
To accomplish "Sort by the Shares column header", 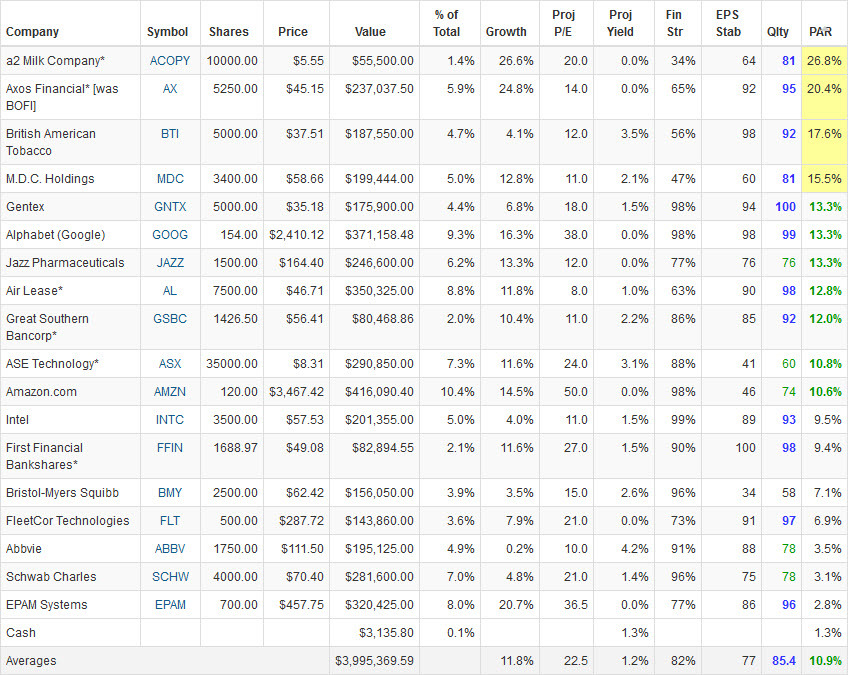I will pyautogui.click(x=229, y=32).
